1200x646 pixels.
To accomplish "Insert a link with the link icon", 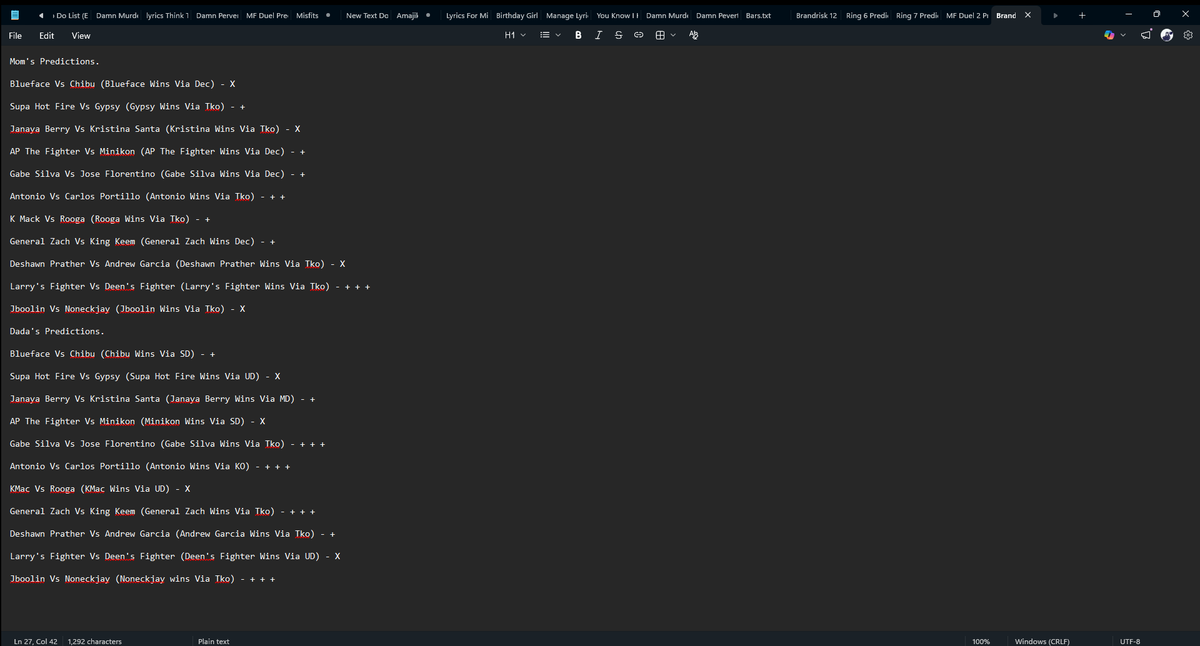I will coord(638,35).
